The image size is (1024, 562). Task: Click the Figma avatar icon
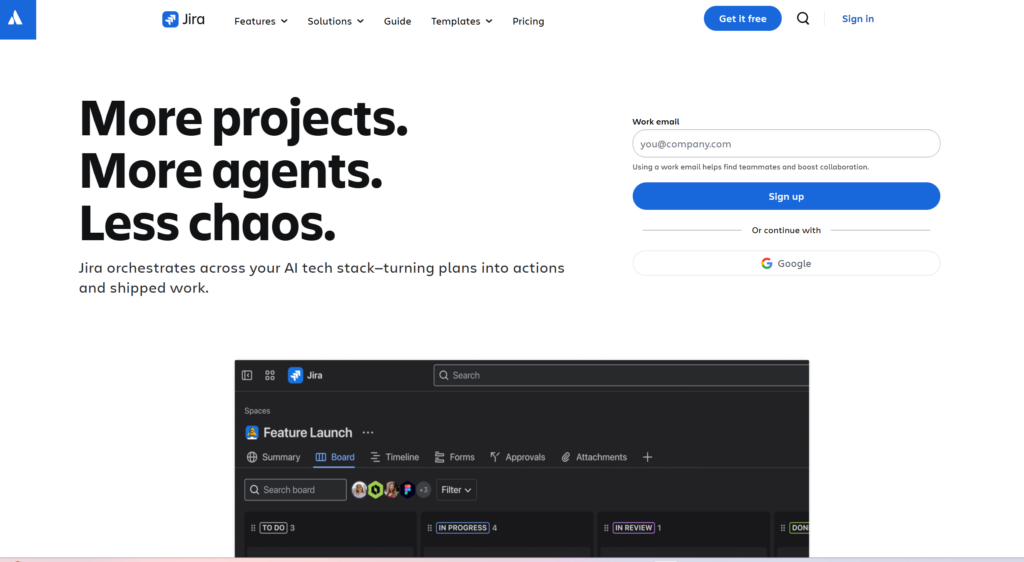tap(408, 490)
